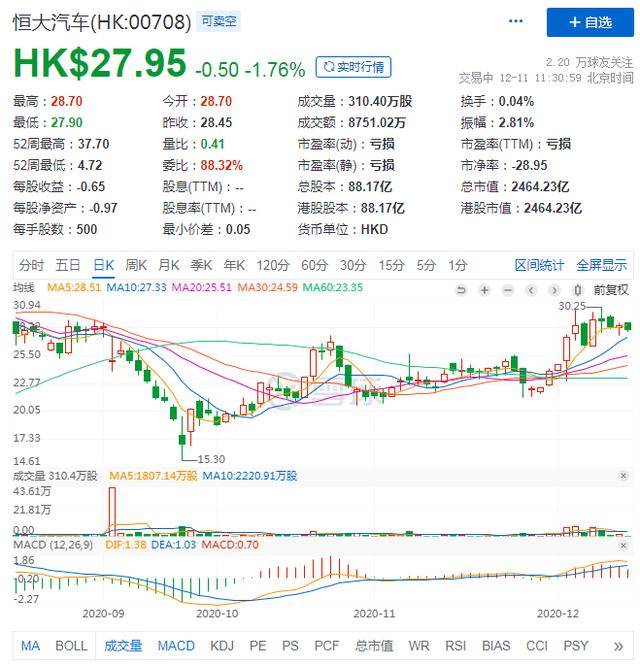
Task: Toggle the WR sub-indicator
Action: pos(419,646)
